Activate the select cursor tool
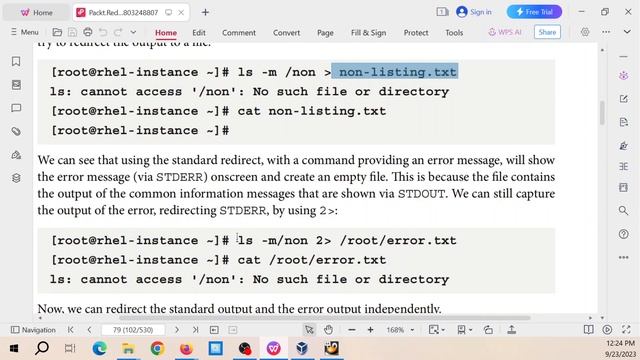The width and height of the screenshot is (640, 360). click(x=309, y=329)
